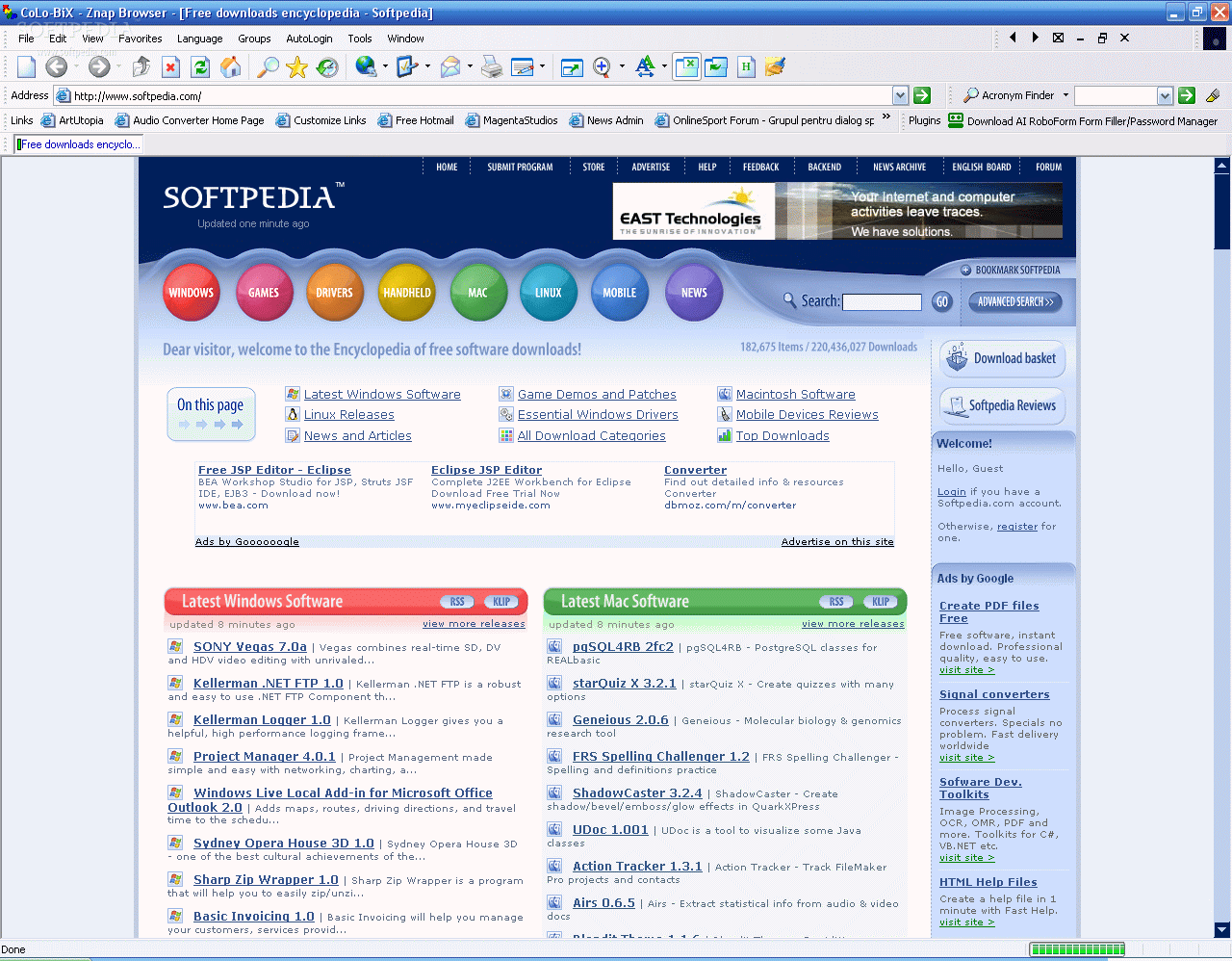Open the SONY Vegas 7.0a link
This screenshot has width=1232, height=961.
250,647
